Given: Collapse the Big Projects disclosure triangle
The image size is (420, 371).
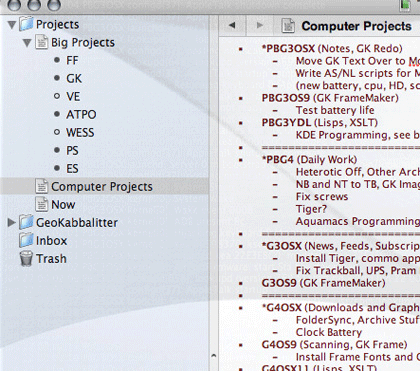Looking at the screenshot, I should (x=27, y=43).
